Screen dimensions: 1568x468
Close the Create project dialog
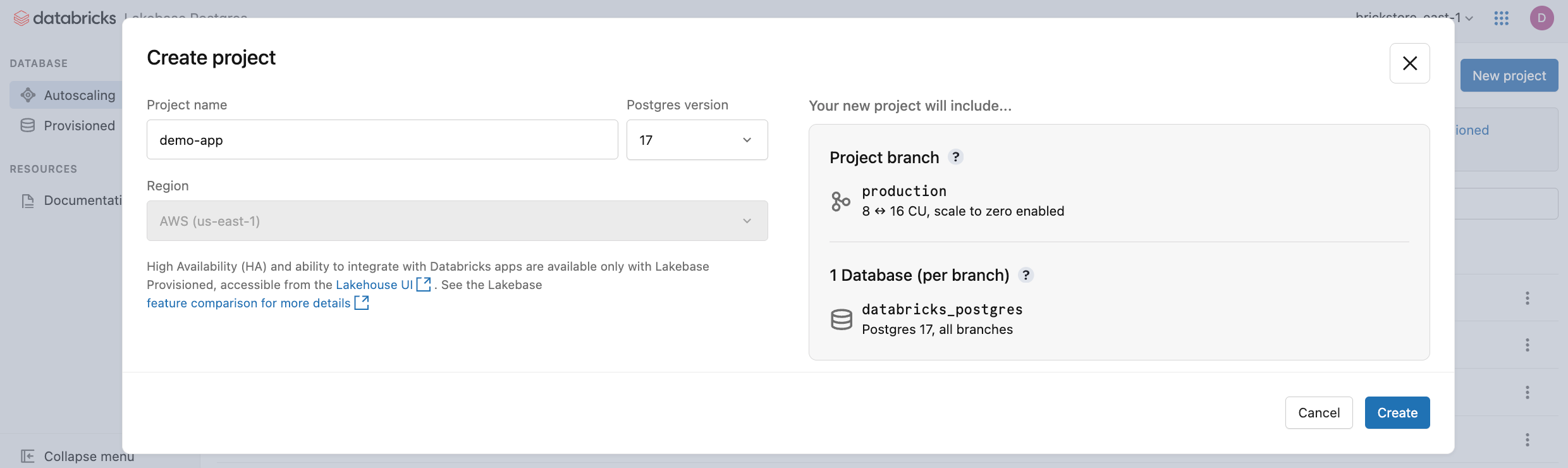[x=1410, y=63]
